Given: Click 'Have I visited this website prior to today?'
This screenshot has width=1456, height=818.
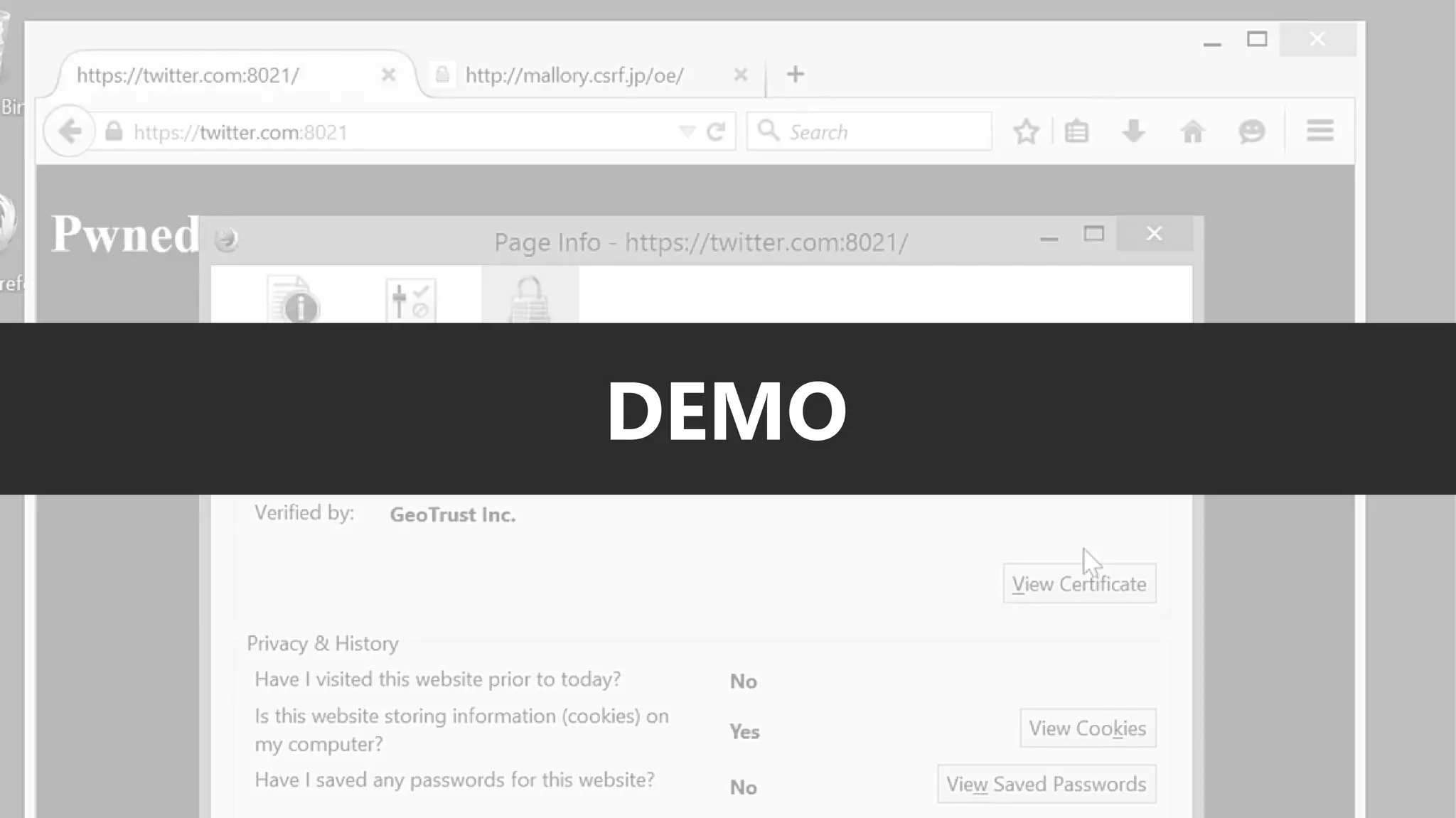Looking at the screenshot, I should pyautogui.click(x=438, y=679).
